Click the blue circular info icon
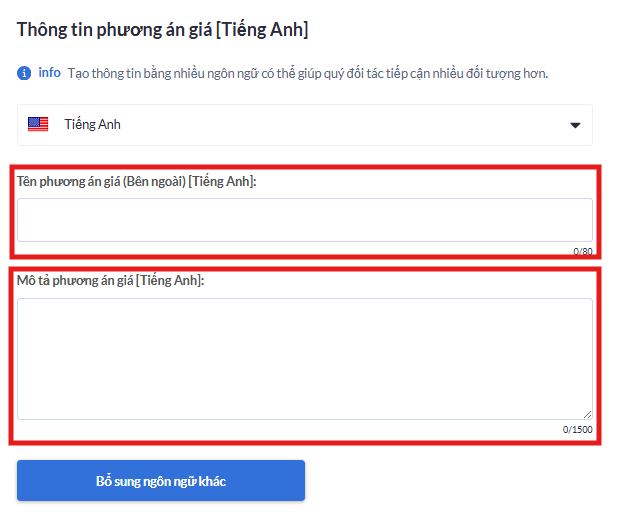This screenshot has width=621, height=512. click(24, 73)
